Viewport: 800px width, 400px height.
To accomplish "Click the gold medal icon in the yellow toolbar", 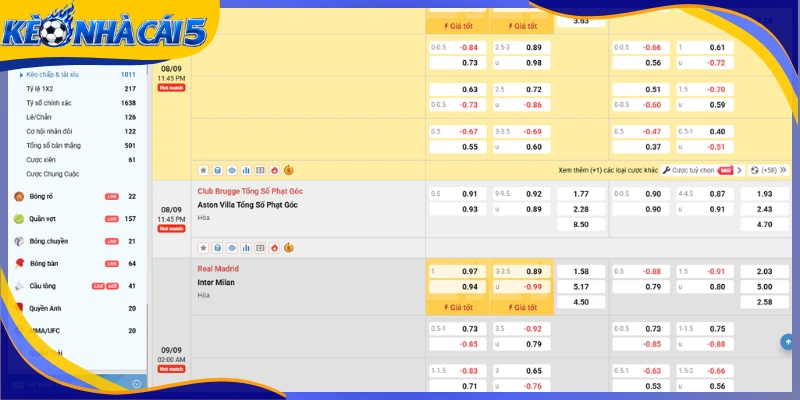I will [x=289, y=170].
